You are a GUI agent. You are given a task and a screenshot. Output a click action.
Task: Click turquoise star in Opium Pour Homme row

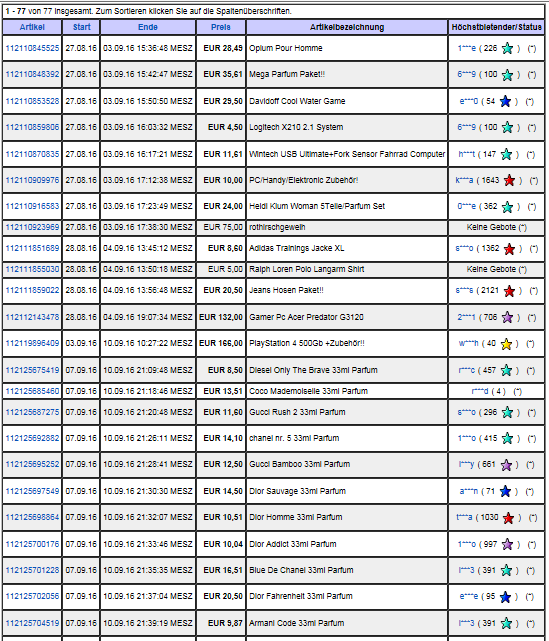click(x=507, y=48)
